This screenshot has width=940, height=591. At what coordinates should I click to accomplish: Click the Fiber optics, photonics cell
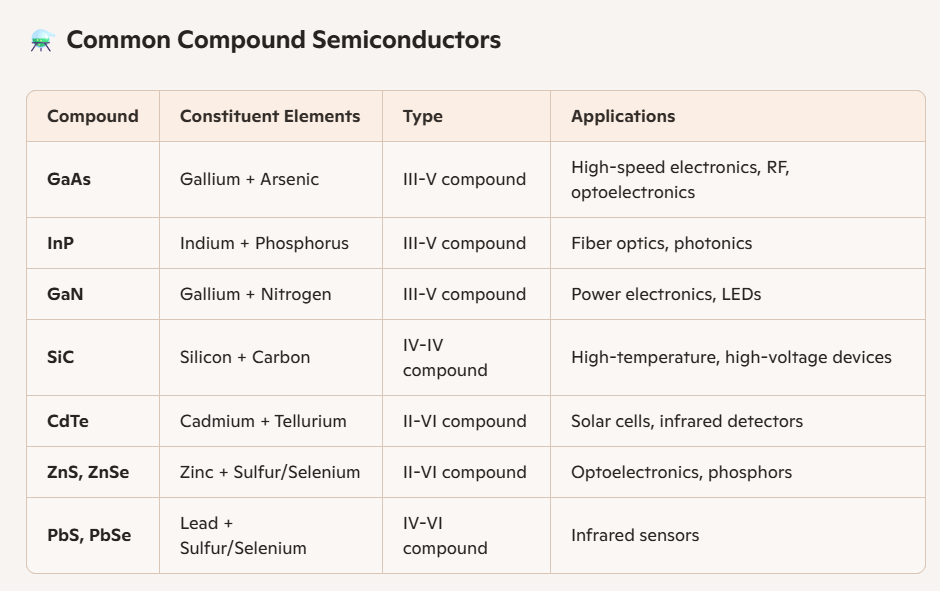[x=661, y=243]
